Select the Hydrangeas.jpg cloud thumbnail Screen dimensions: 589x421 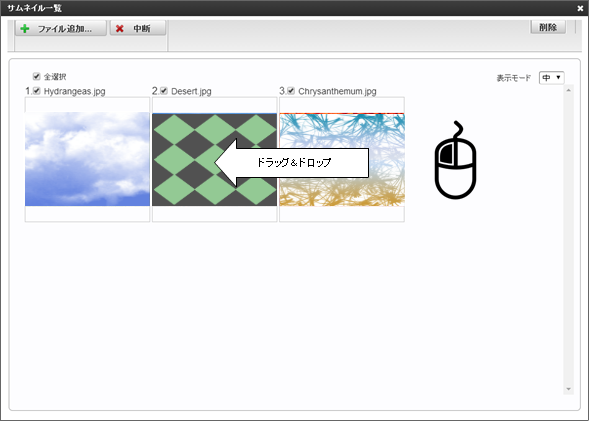click(x=88, y=159)
